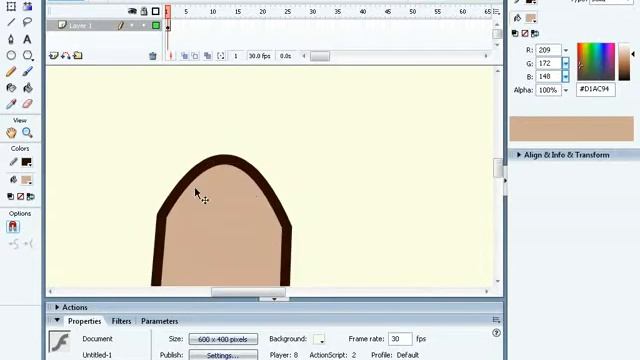Select the Hand tool
The width and height of the screenshot is (640, 360).
(11, 133)
